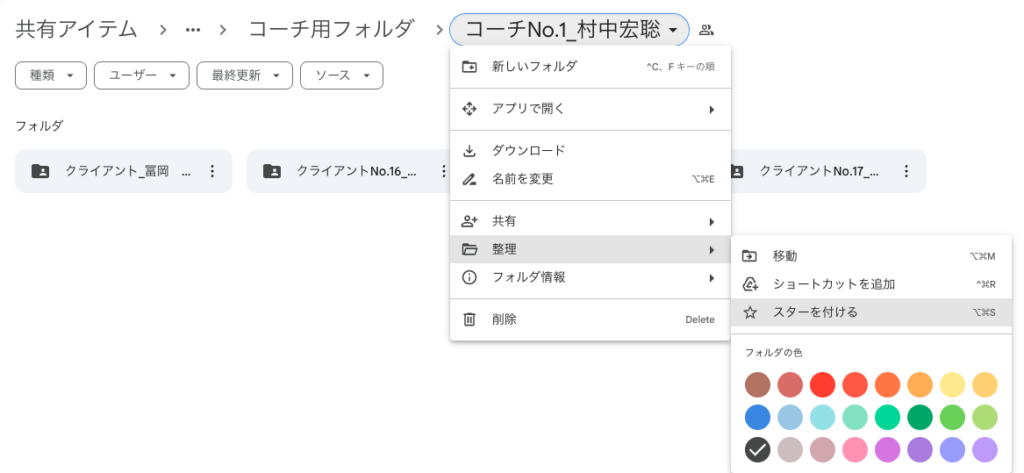Image resolution: width=1024 pixels, height=473 pixels.
Task: Pick the blue folder color swatch
Action: click(x=758, y=417)
